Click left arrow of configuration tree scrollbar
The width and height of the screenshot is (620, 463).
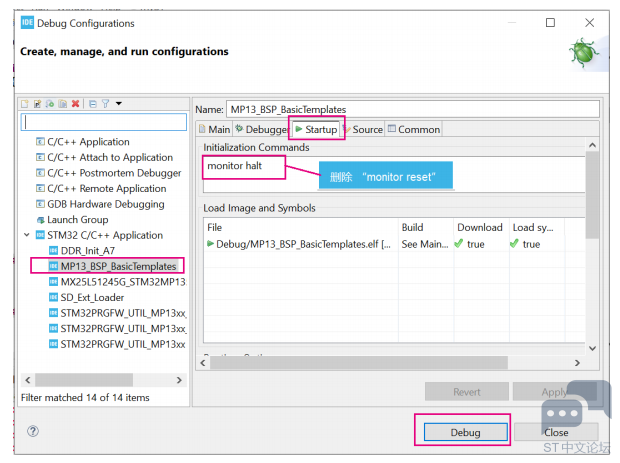click(x=28, y=380)
